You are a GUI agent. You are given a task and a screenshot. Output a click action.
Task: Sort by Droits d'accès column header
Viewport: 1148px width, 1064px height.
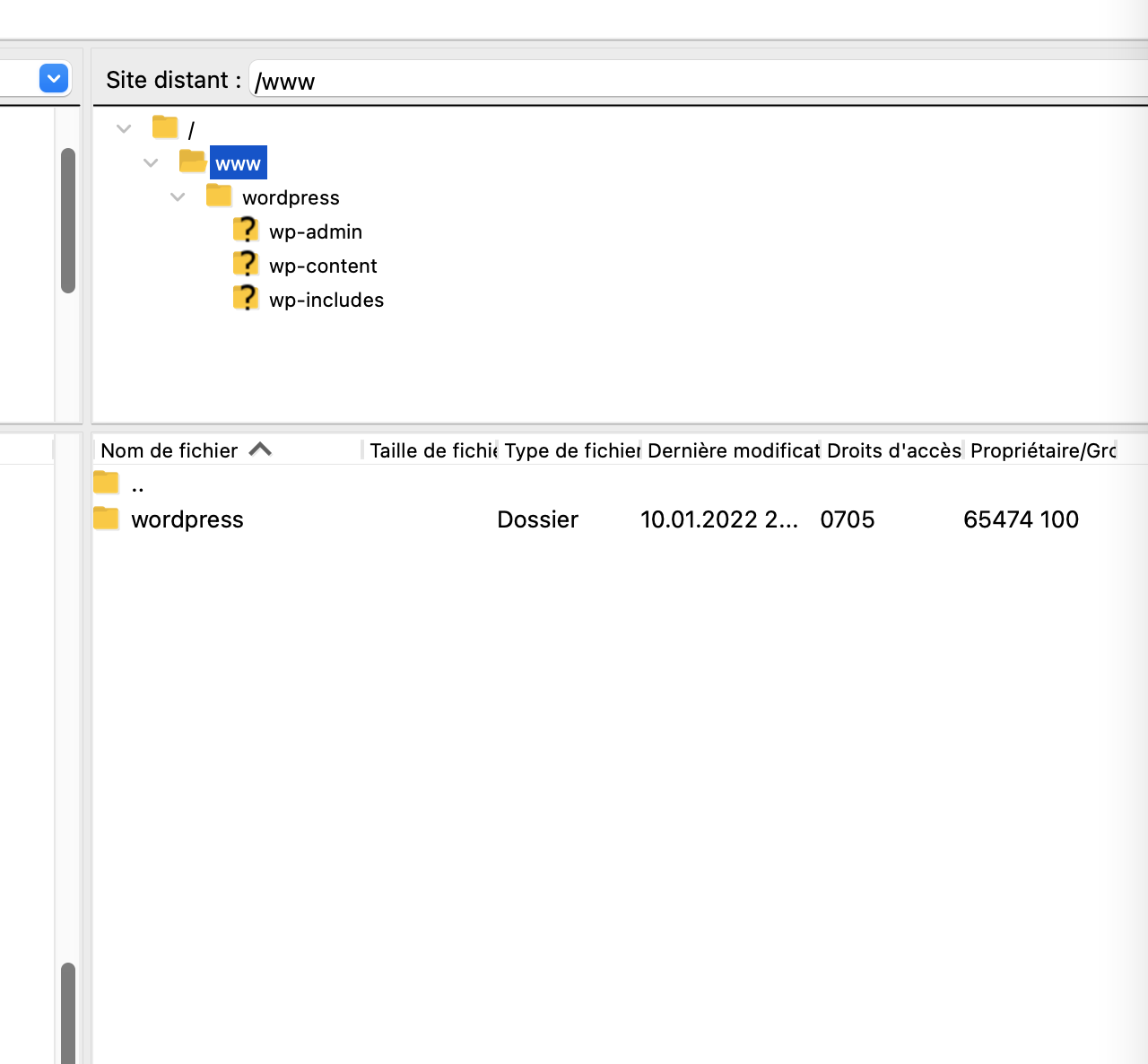click(x=893, y=450)
